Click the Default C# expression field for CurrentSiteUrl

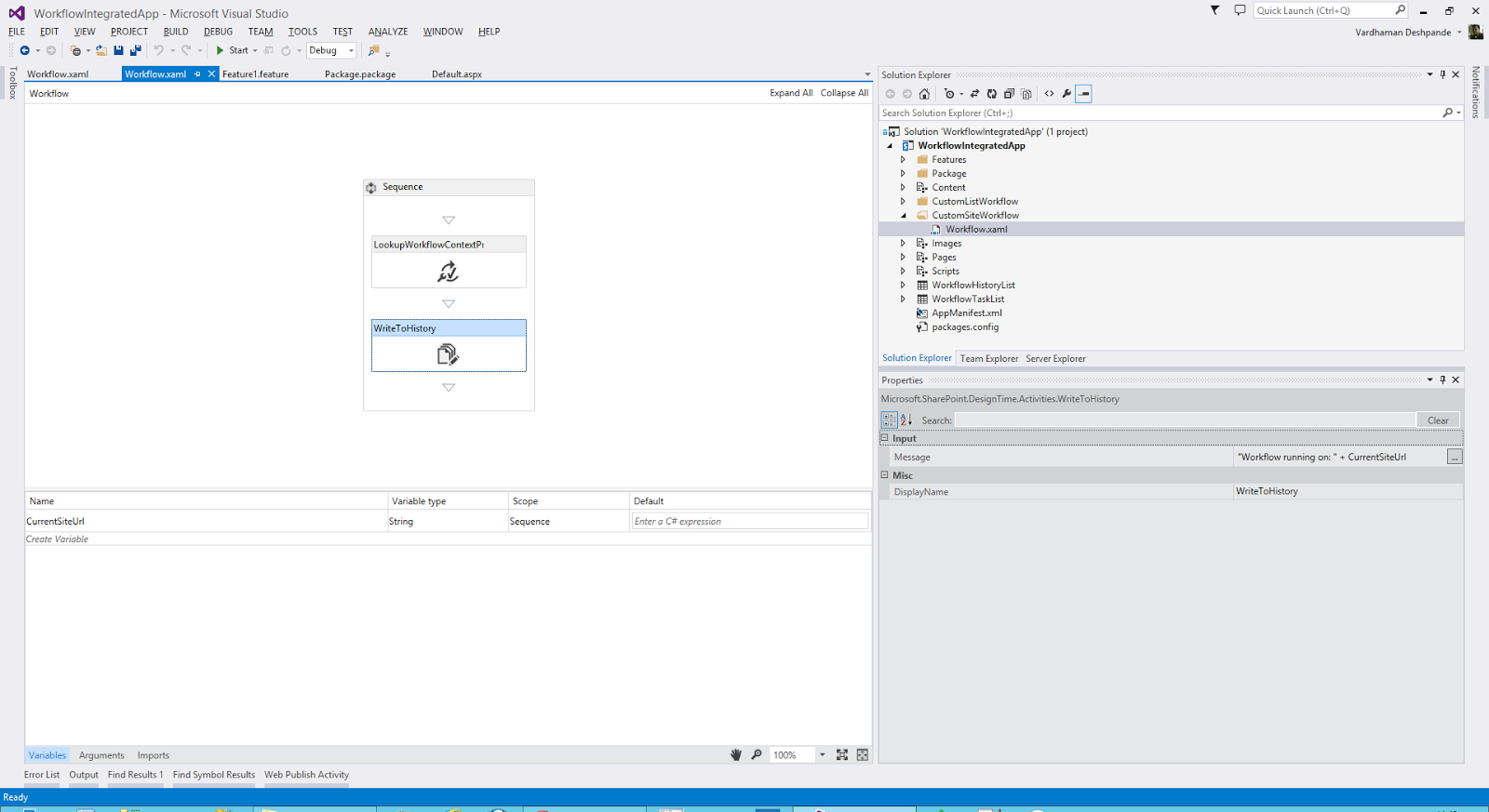tap(749, 522)
